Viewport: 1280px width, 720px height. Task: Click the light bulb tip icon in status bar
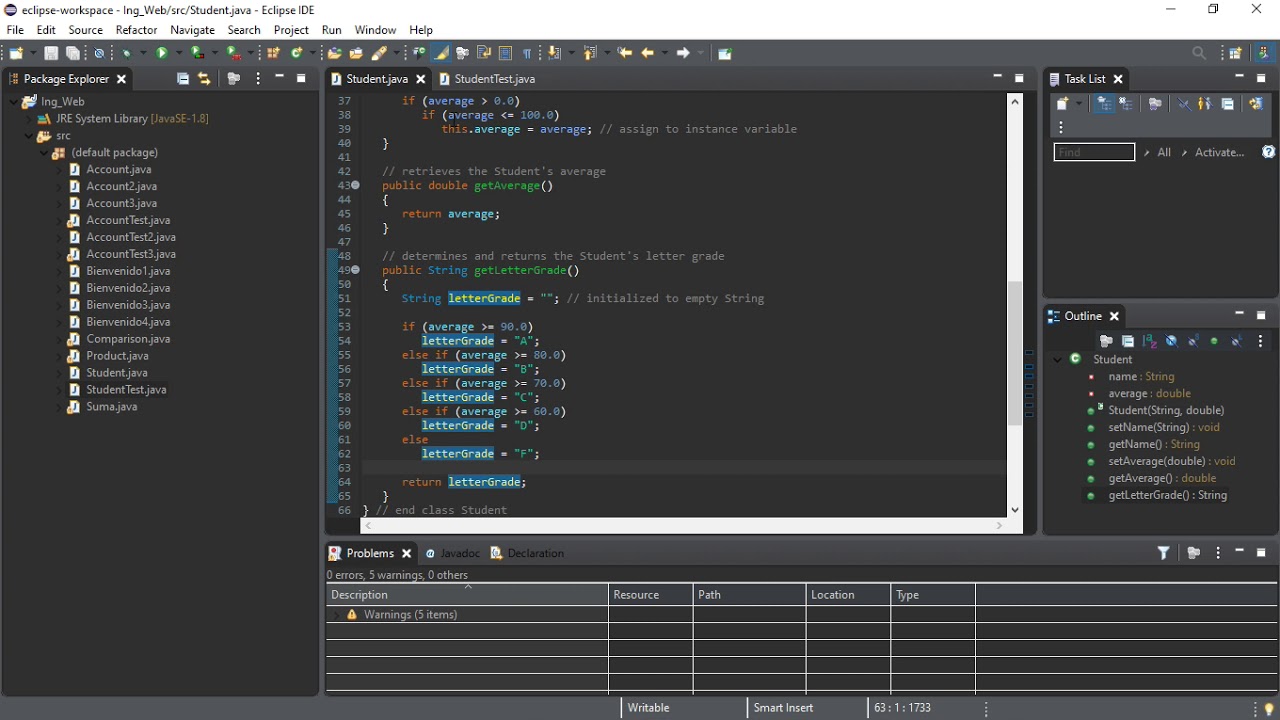coord(1269,708)
